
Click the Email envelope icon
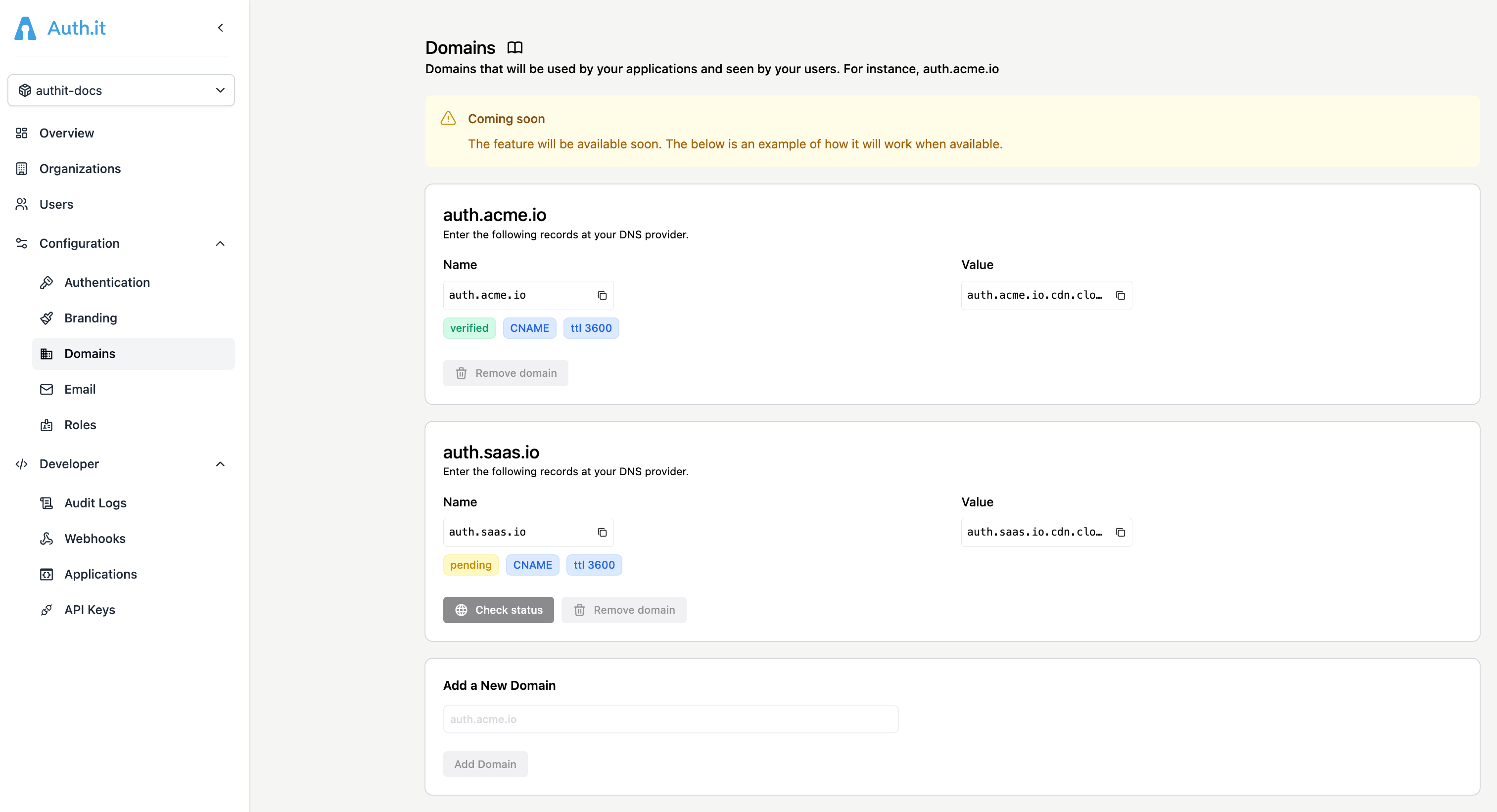(47, 389)
